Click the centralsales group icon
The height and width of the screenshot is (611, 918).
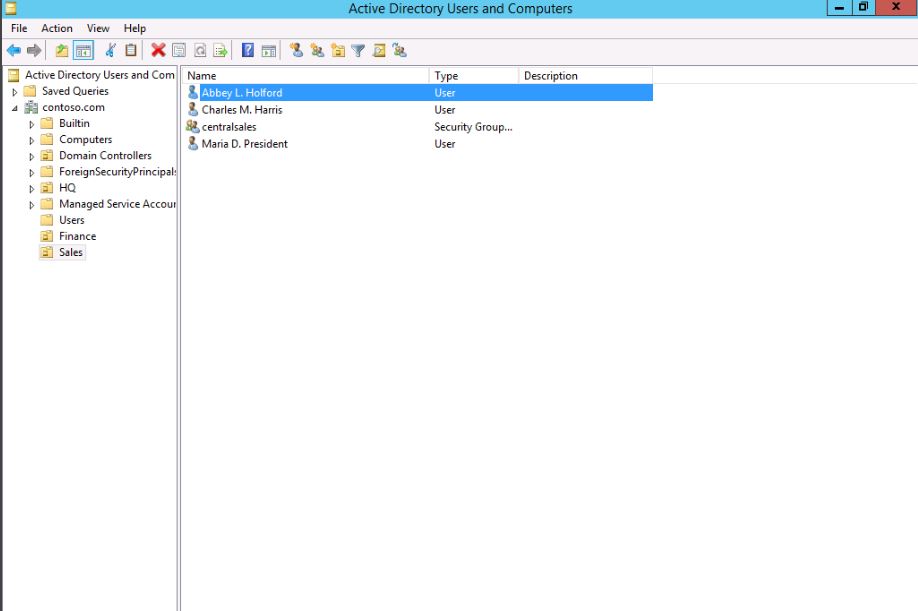(x=193, y=126)
